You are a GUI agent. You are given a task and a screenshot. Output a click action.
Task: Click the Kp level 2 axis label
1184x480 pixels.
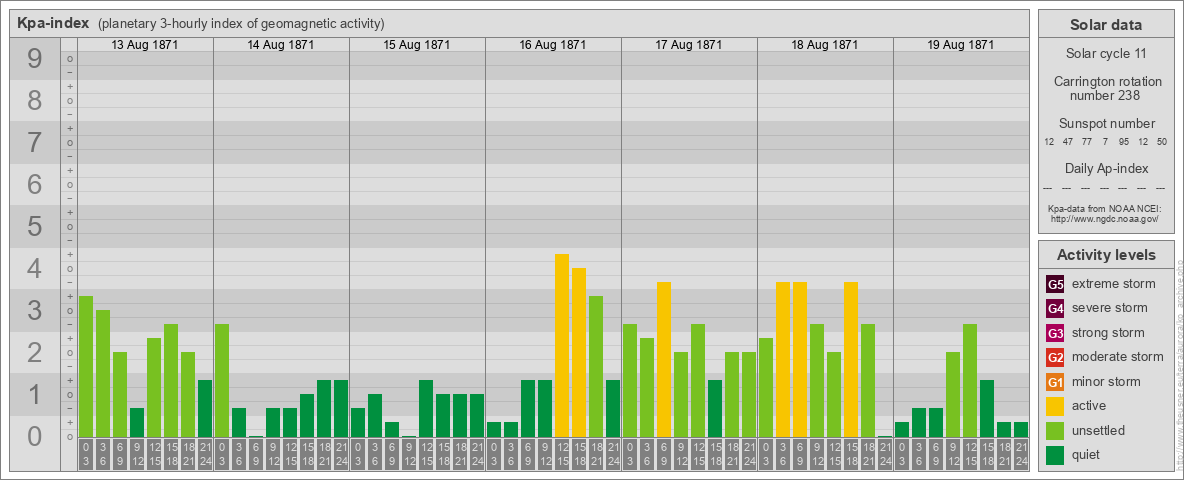(x=35, y=352)
